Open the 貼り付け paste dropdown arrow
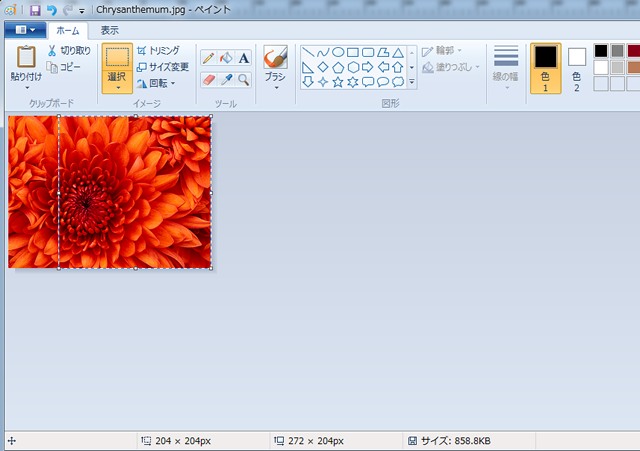 26,87
